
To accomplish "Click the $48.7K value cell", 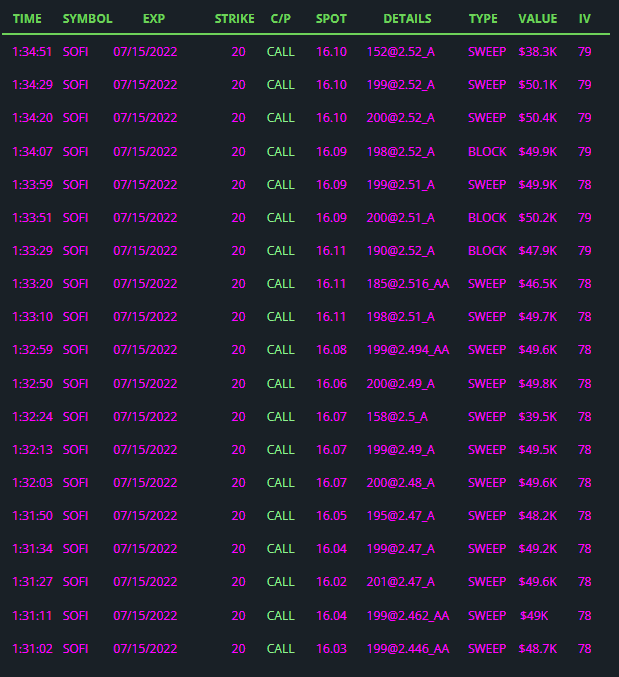I will point(537,649).
